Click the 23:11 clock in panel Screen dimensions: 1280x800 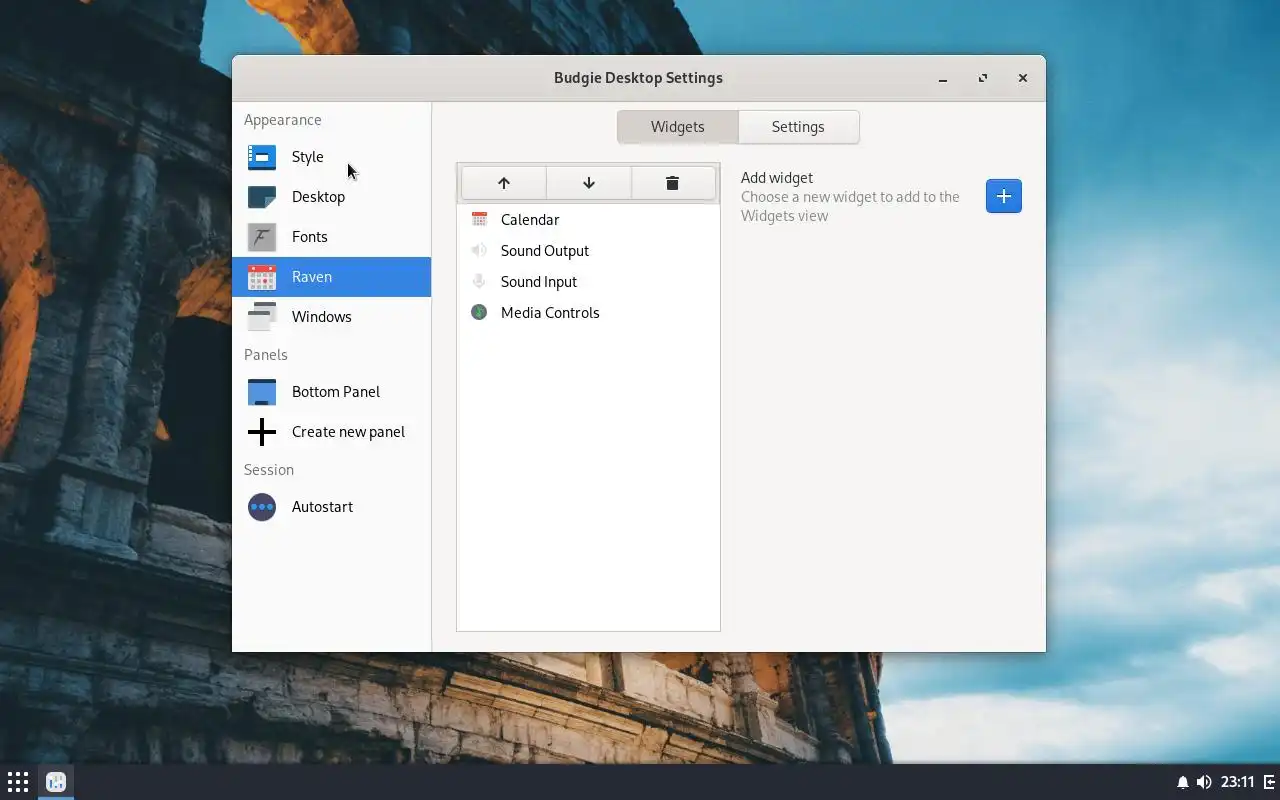click(1238, 782)
